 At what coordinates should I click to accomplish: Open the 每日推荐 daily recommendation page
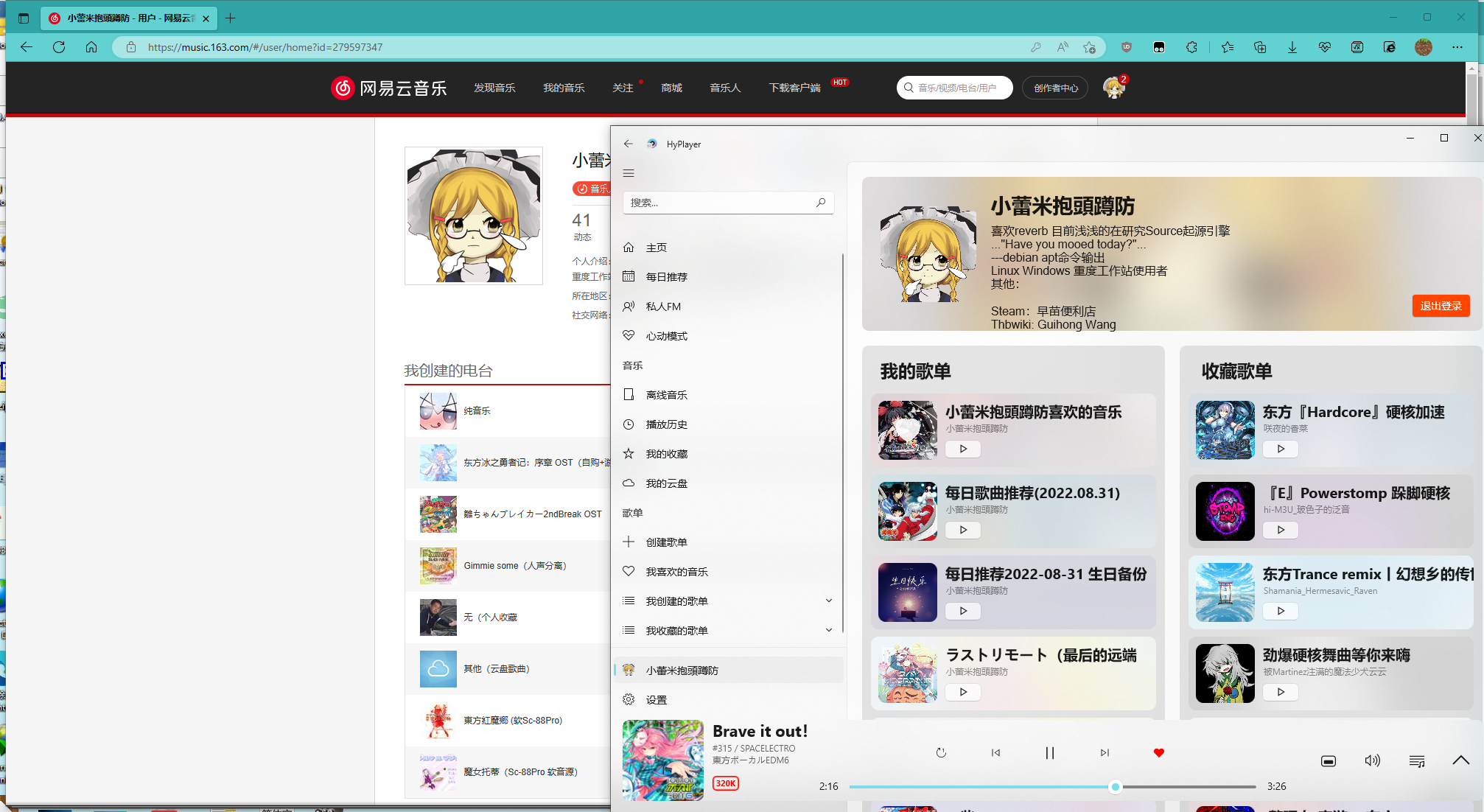coord(666,276)
